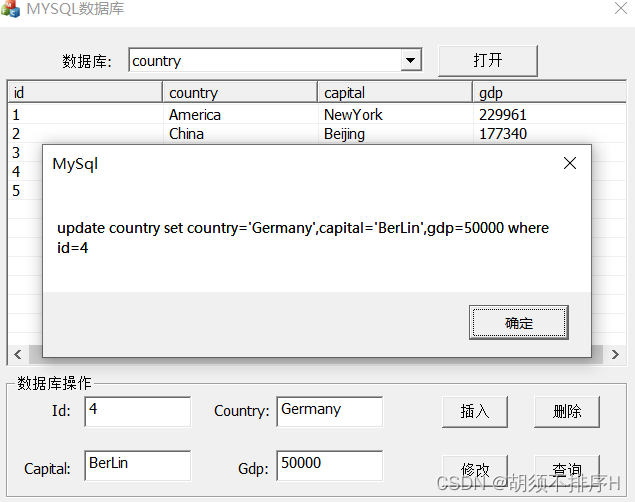Viewport: 635px width, 502px height.
Task: Close the MYSQL数据库 main window
Action: (x=621, y=8)
